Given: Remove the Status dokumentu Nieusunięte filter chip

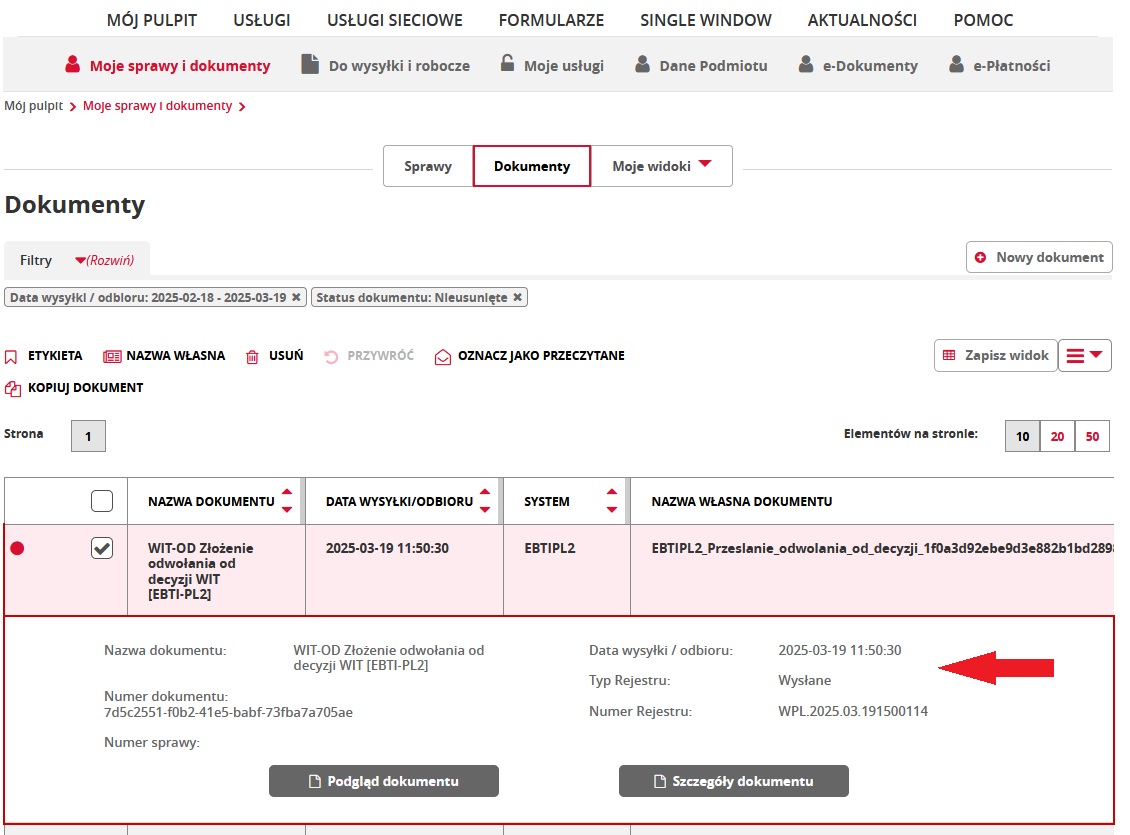Looking at the screenshot, I should pos(517,297).
